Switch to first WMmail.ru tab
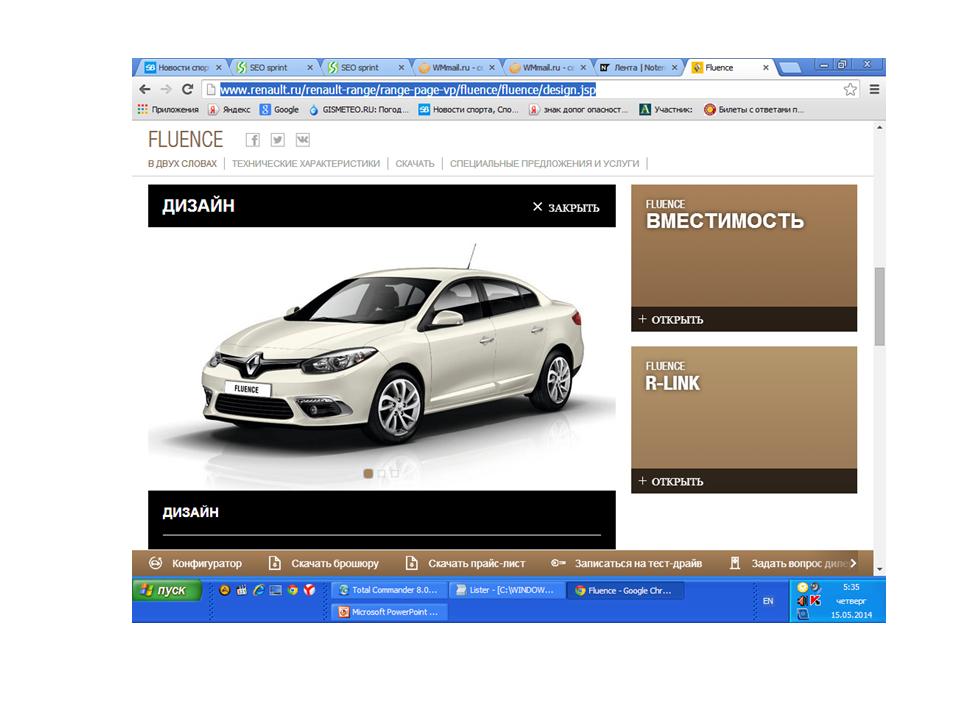 (456, 67)
